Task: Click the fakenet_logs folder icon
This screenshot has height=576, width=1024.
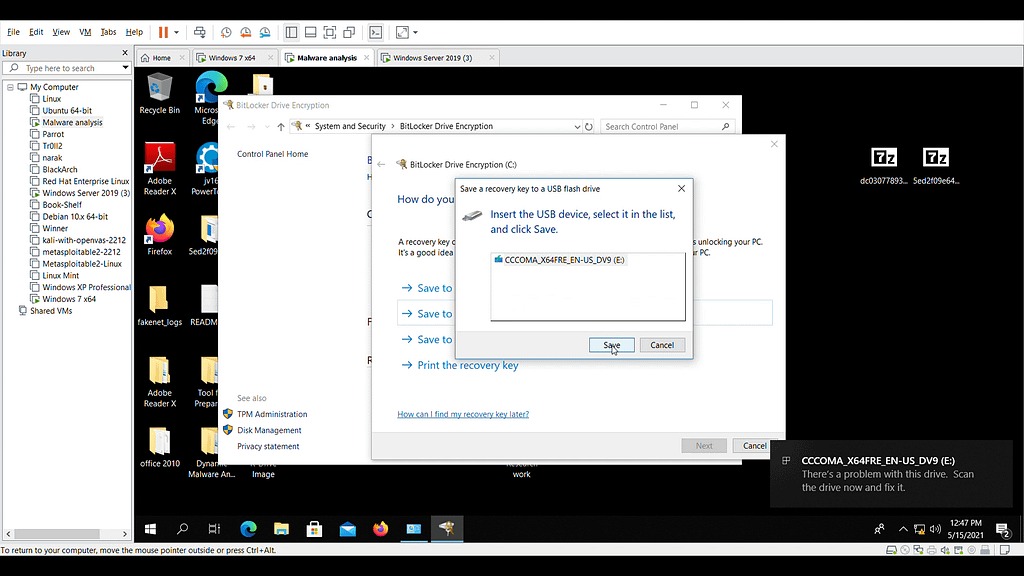Action: [159, 306]
